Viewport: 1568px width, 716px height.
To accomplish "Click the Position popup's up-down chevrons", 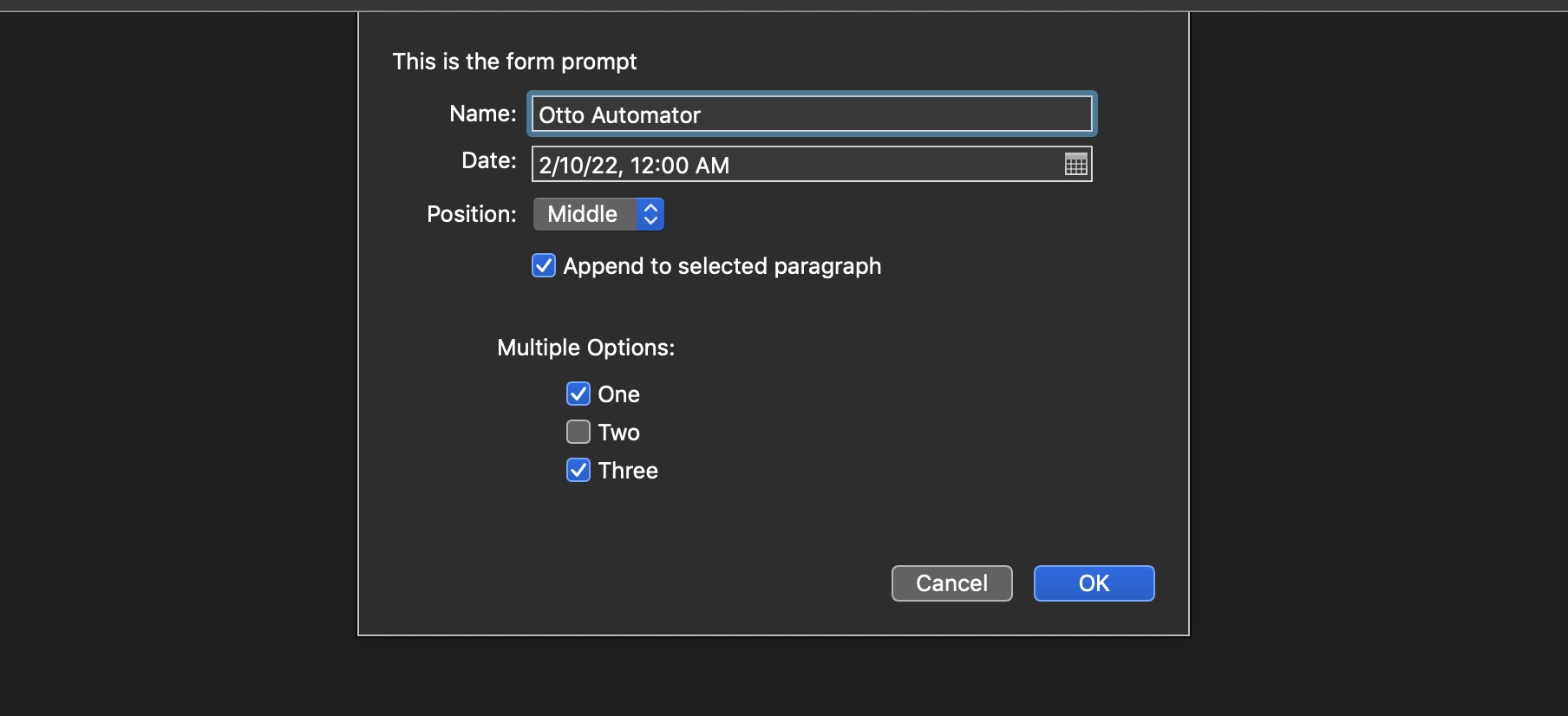I will click(650, 214).
